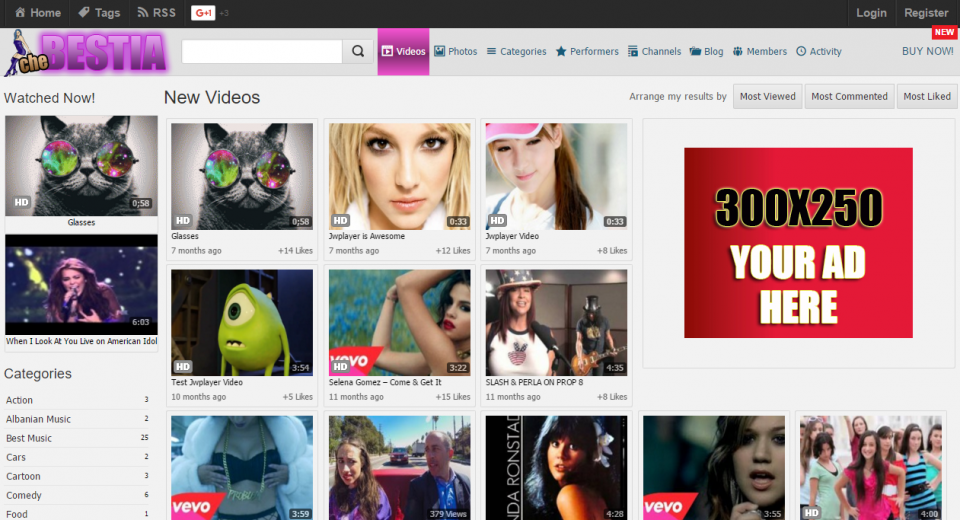960x520 pixels.
Task: Click the BUY NOW! link
Action: click(x=928, y=51)
